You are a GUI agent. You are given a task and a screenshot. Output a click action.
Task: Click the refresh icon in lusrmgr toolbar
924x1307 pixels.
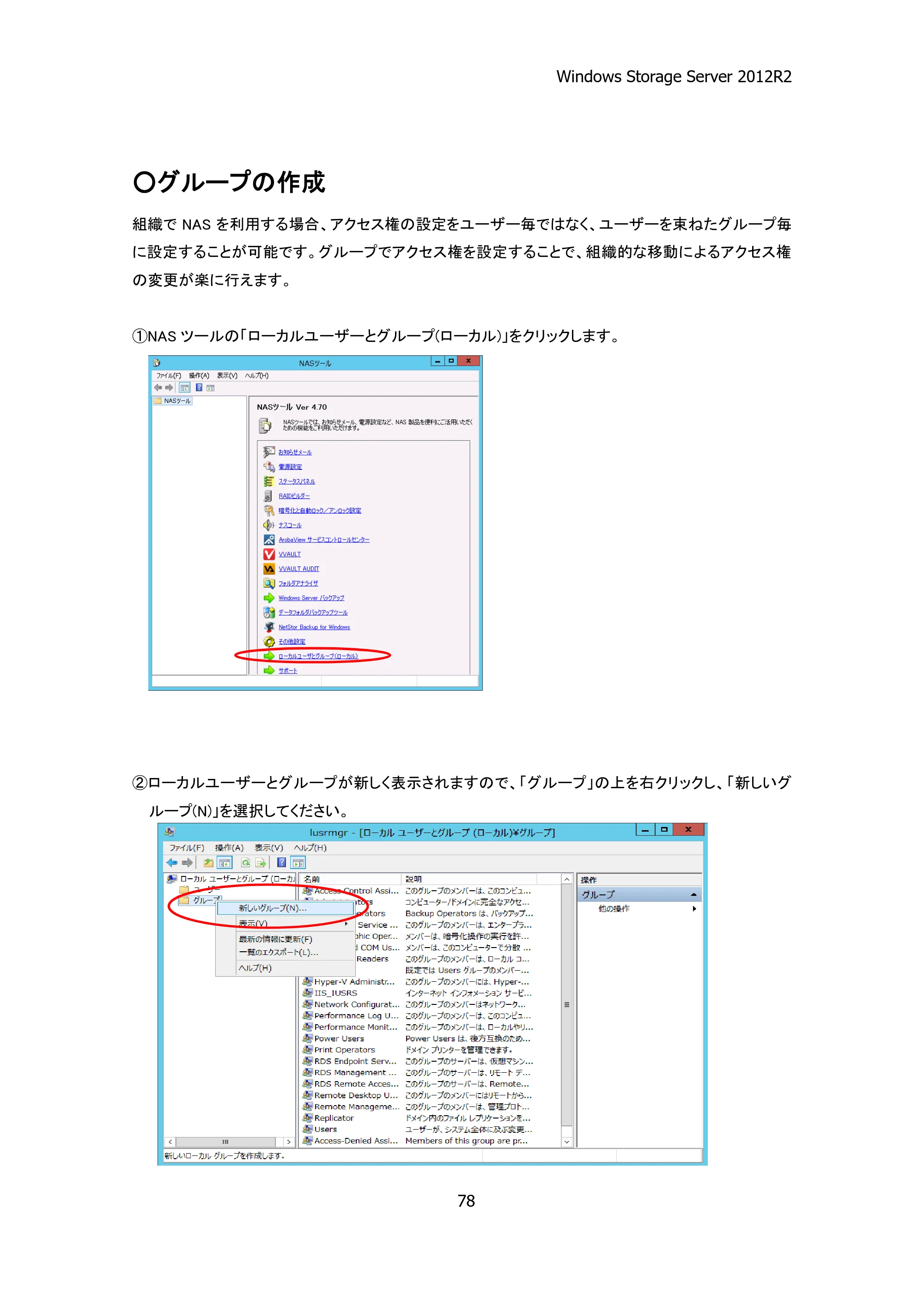point(245,863)
